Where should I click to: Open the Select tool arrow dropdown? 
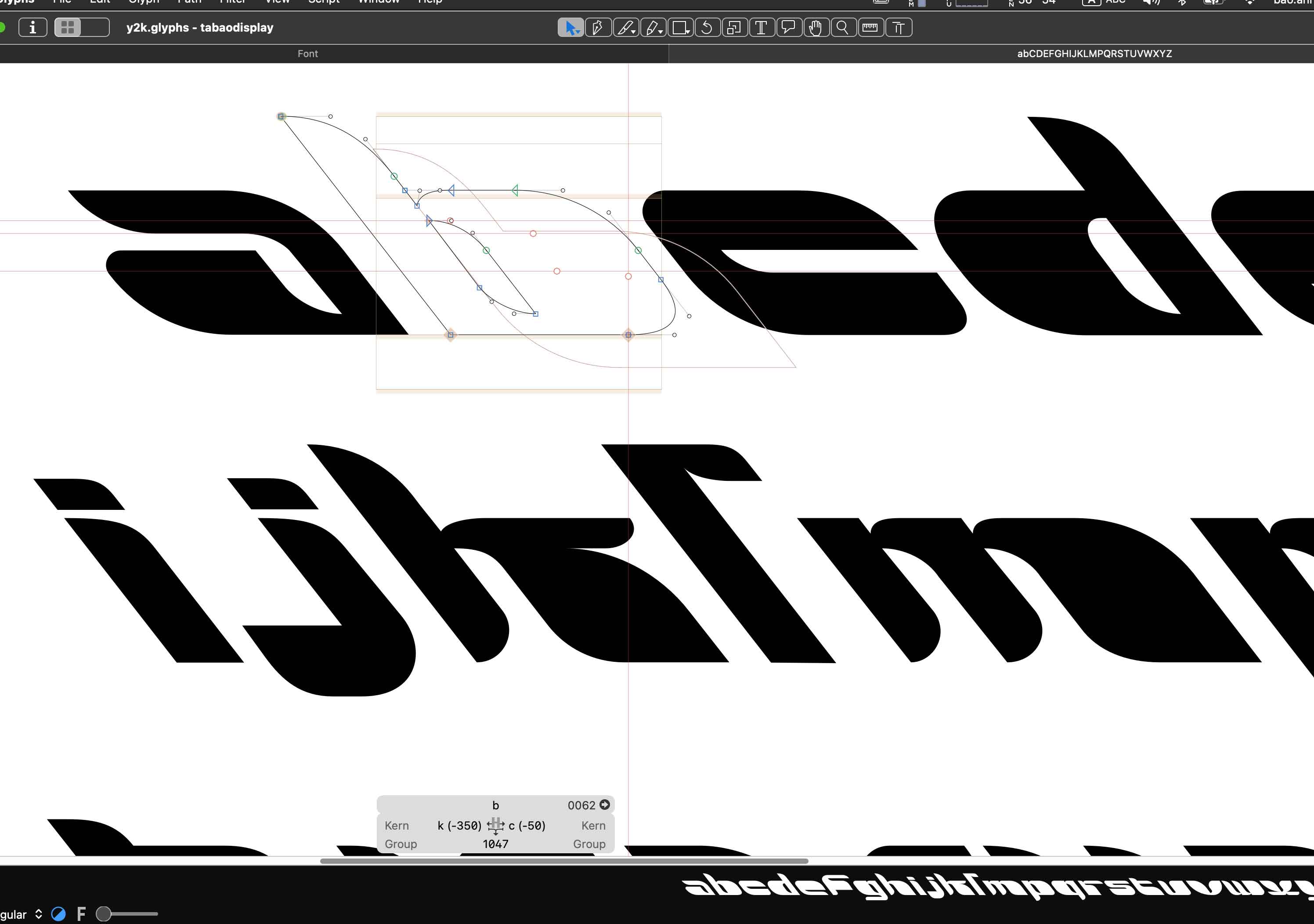tap(578, 32)
